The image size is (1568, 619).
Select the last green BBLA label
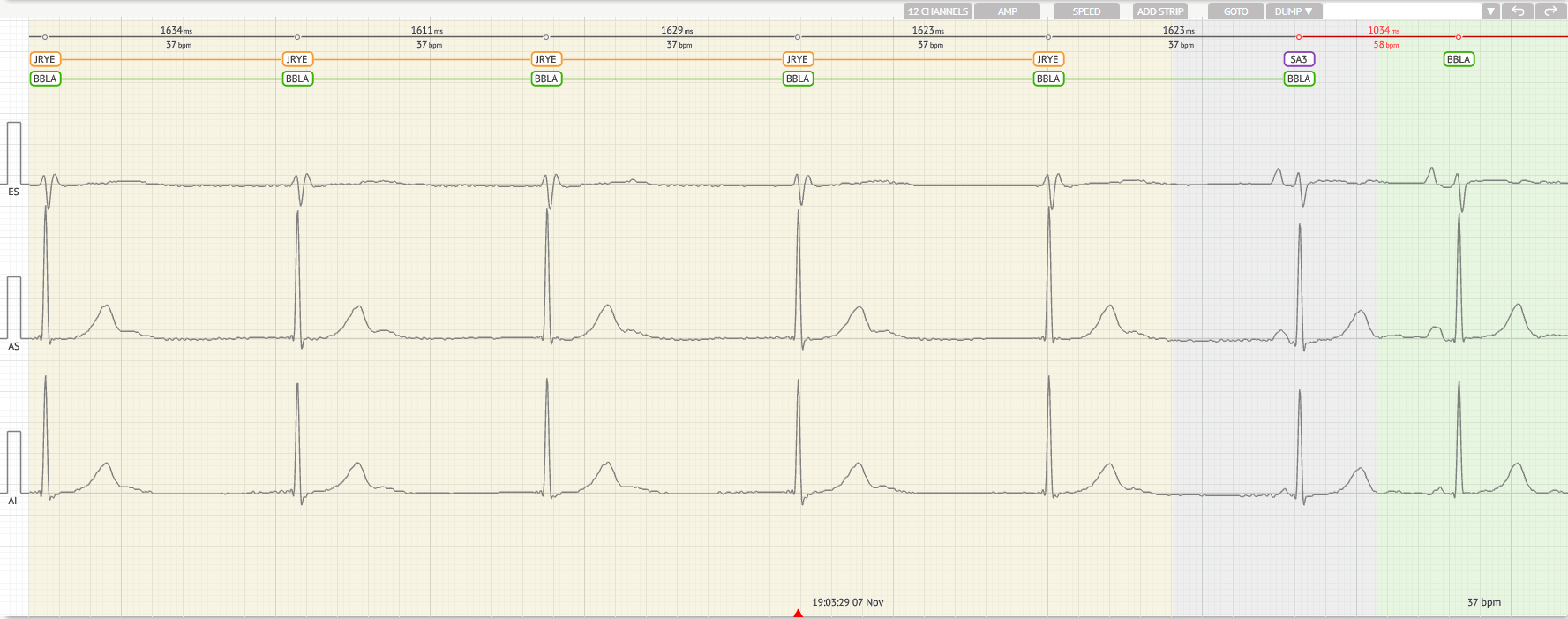[x=1459, y=59]
